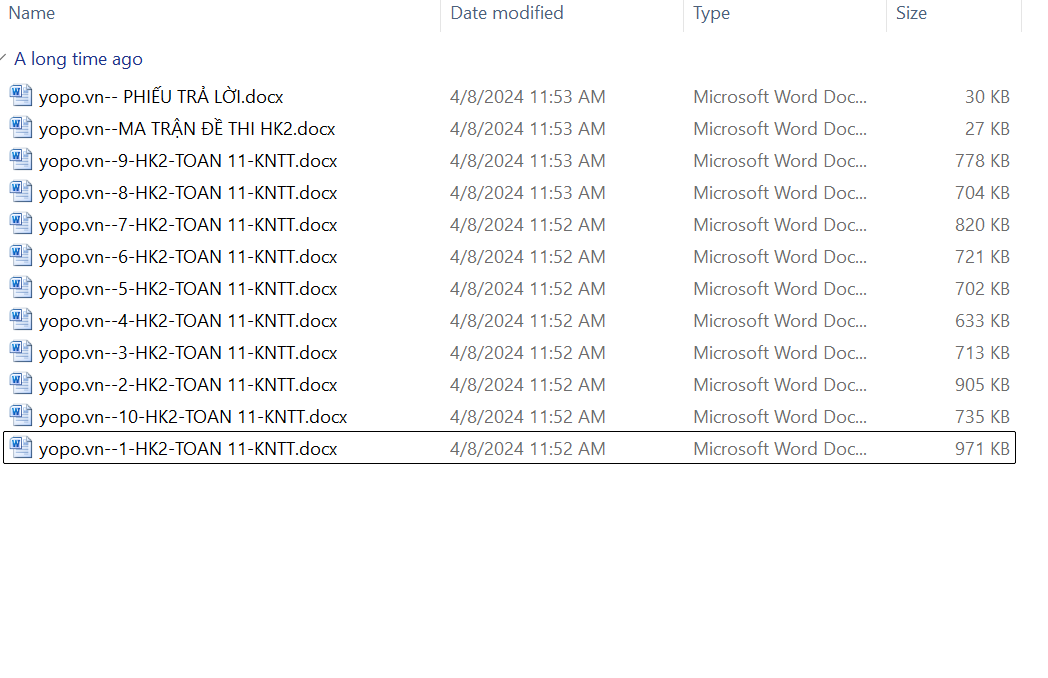Select file yopo.vn--3-HK2-TOAN 11-KNTT.docx by name

188,353
